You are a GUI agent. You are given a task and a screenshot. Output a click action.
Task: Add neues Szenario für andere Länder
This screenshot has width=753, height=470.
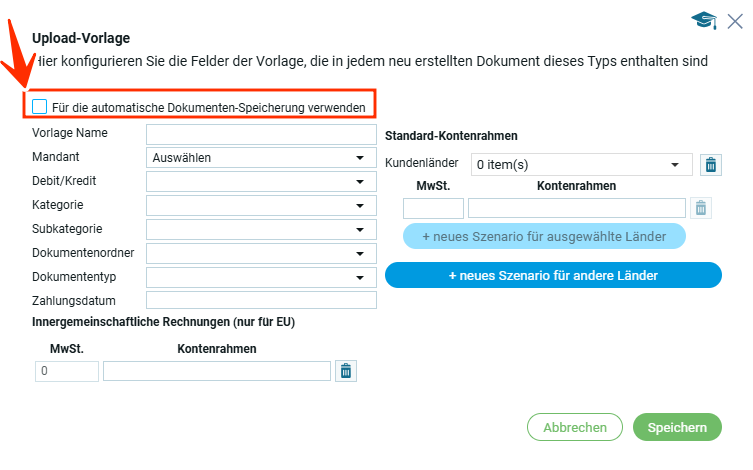553,275
